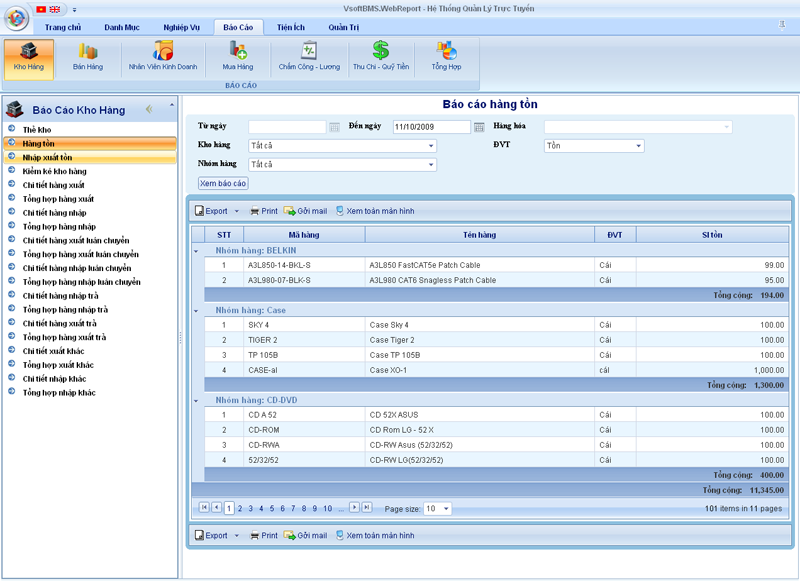Open calendar picker for Từ ngày
The height and width of the screenshot is (581, 800).
point(334,127)
